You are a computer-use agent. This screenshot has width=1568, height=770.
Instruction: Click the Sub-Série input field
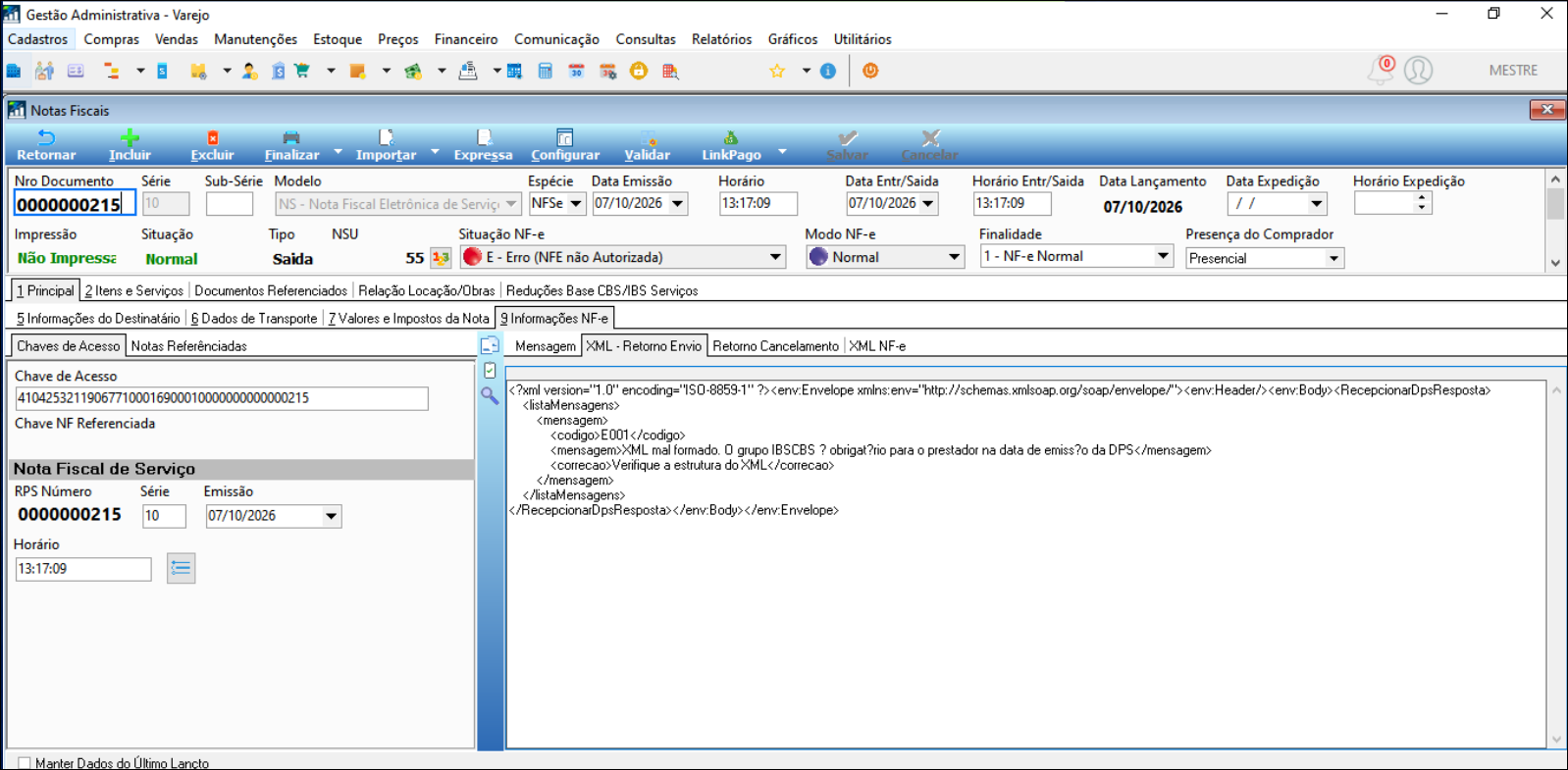(230, 204)
